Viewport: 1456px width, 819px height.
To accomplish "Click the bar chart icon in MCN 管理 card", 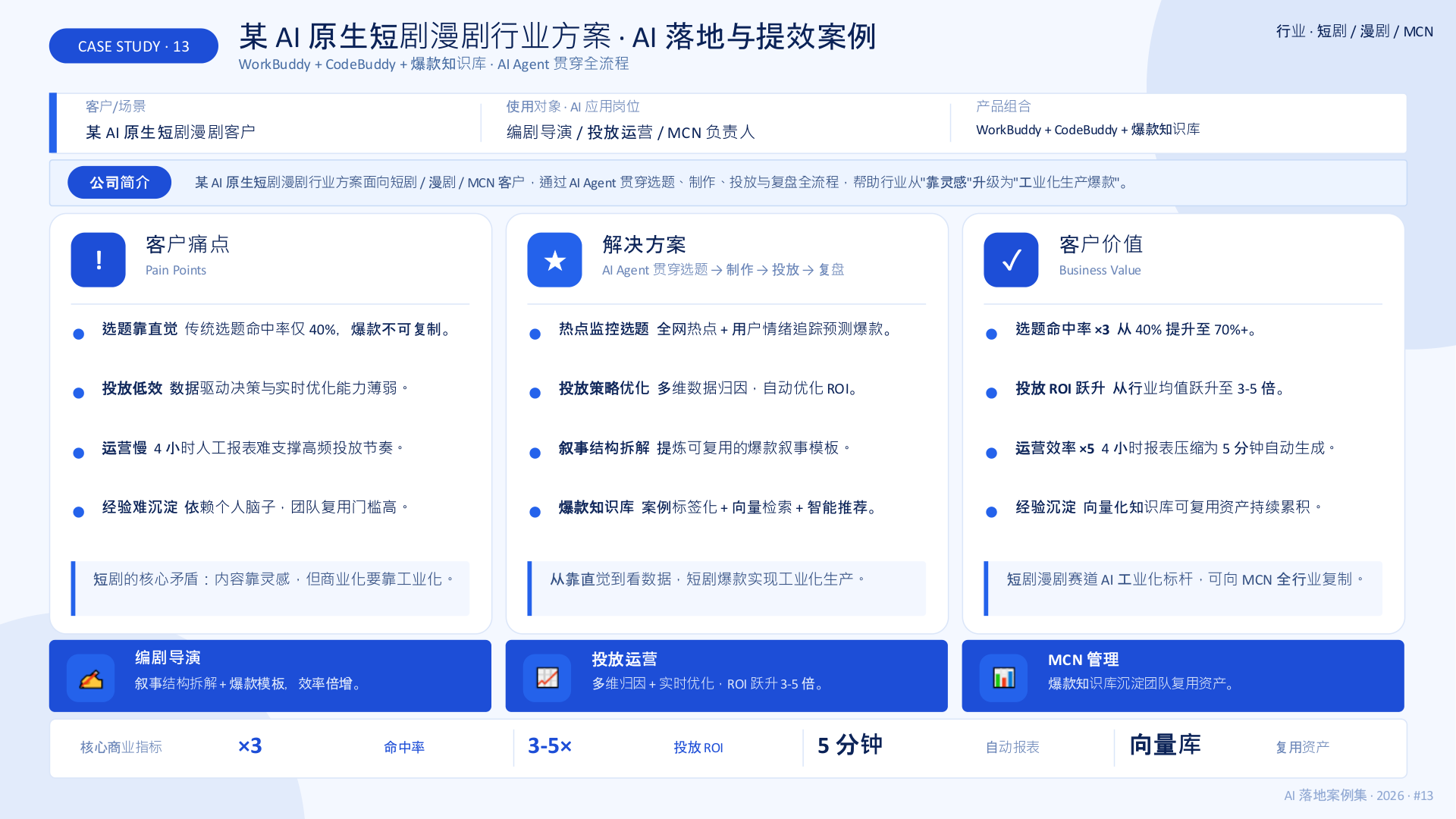I will click(1004, 678).
